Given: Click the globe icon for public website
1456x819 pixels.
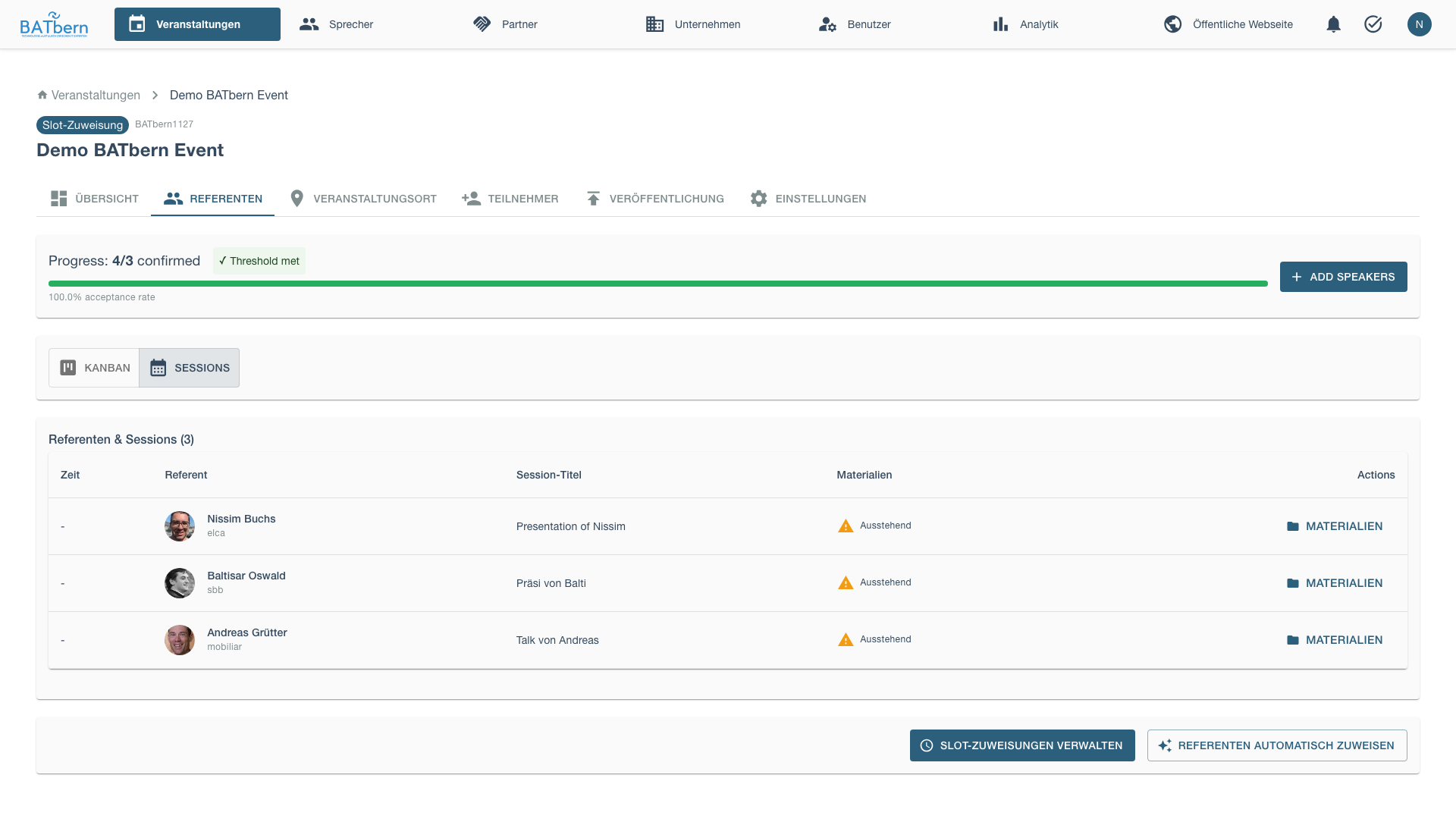Looking at the screenshot, I should tap(1172, 24).
